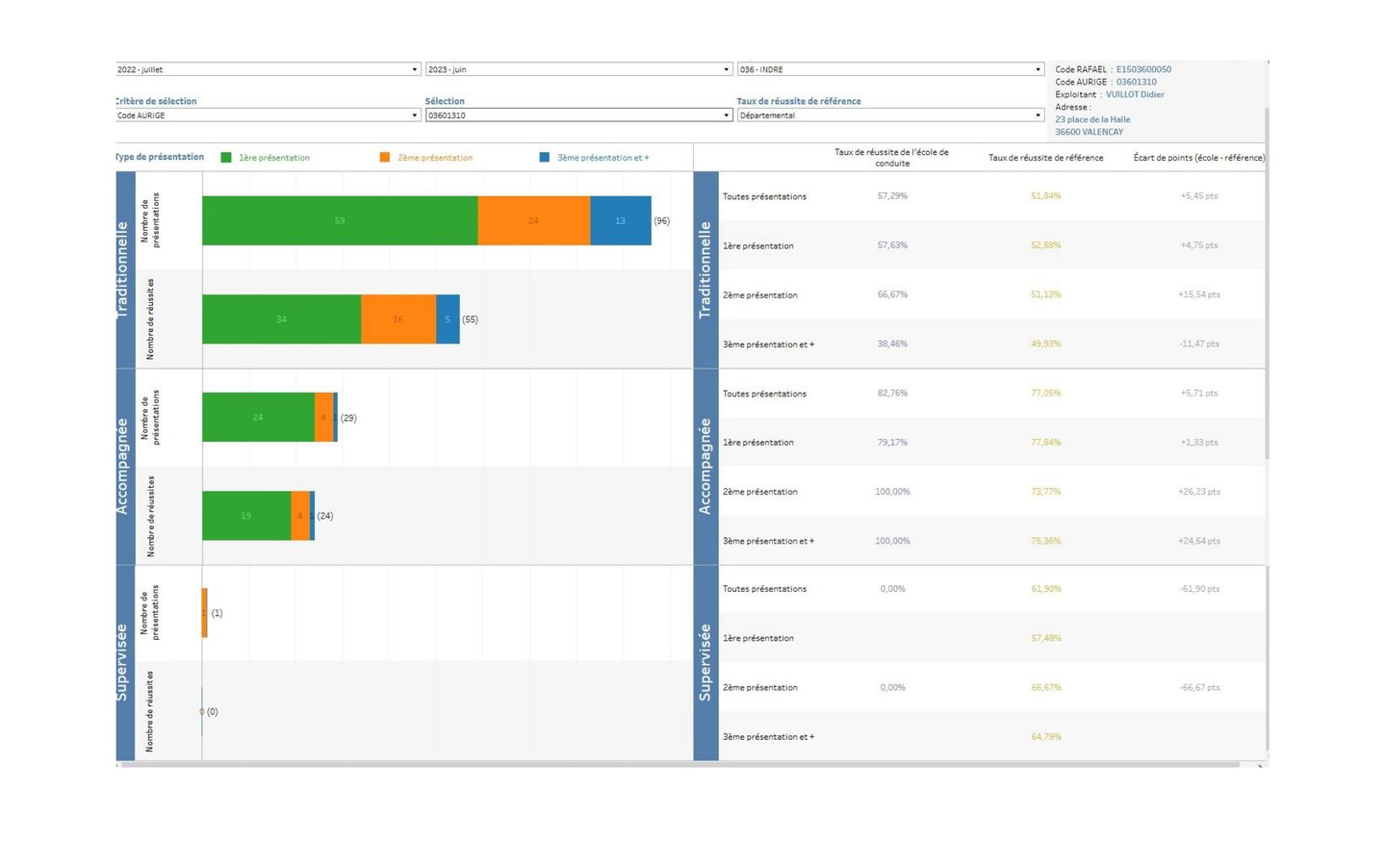Select "Toutes présentations" row under Traditionnelle
The height and width of the screenshot is (868, 1386).
point(993,196)
